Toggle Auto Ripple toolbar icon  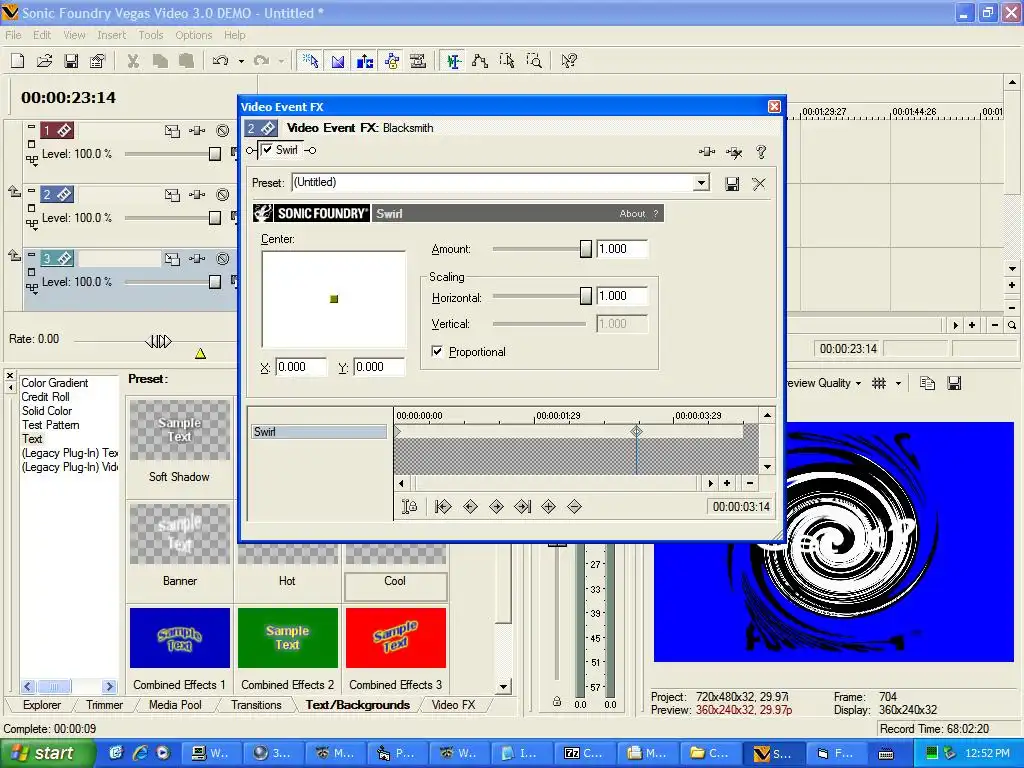365,61
